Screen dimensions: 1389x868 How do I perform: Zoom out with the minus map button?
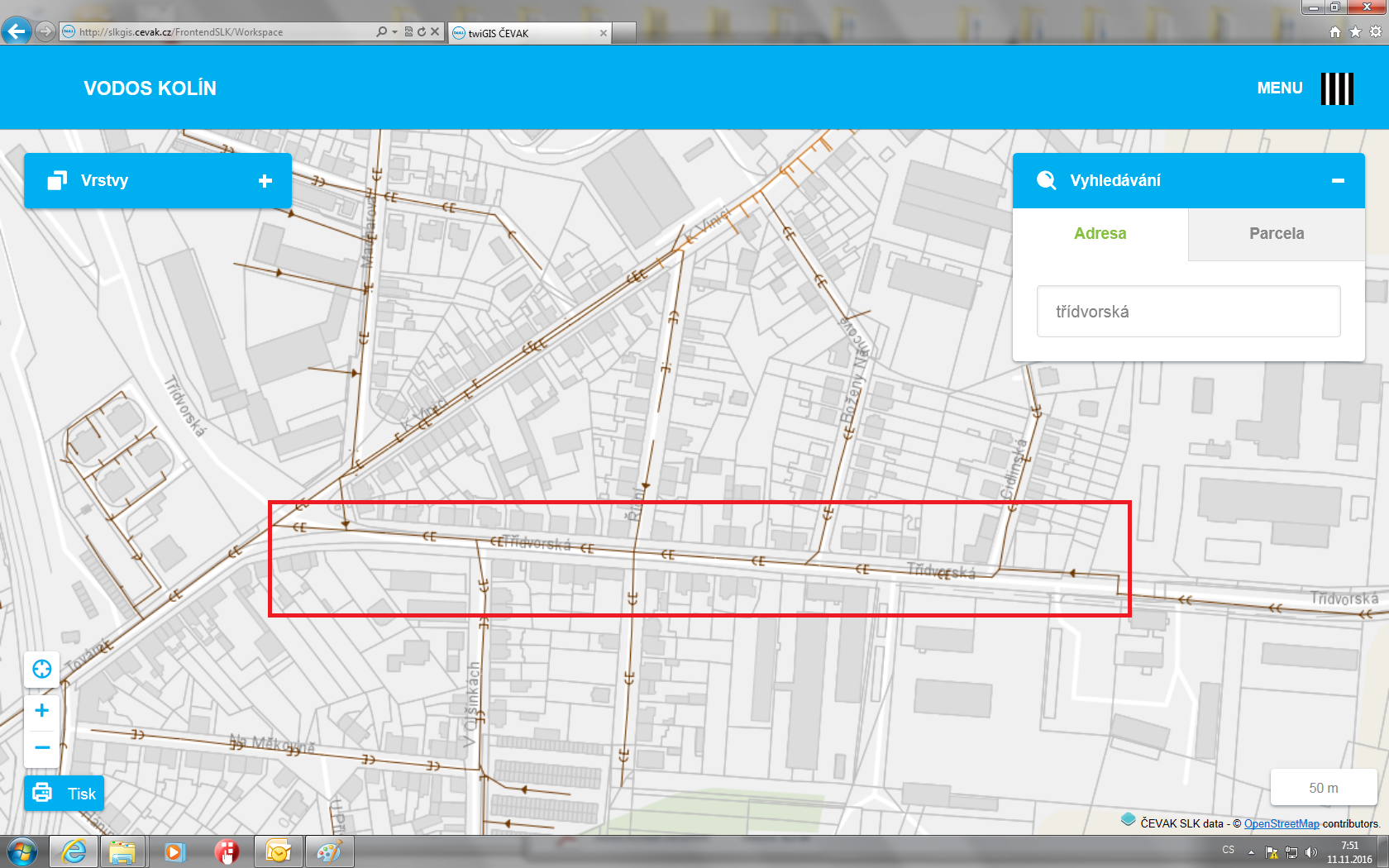point(42,747)
